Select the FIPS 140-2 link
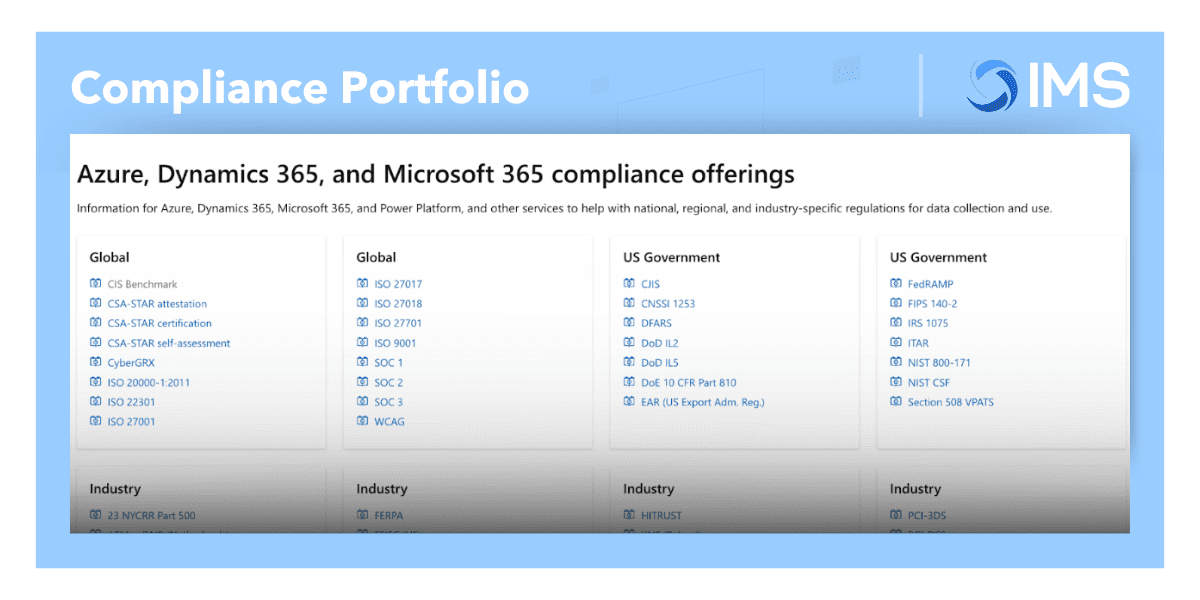 (x=932, y=304)
